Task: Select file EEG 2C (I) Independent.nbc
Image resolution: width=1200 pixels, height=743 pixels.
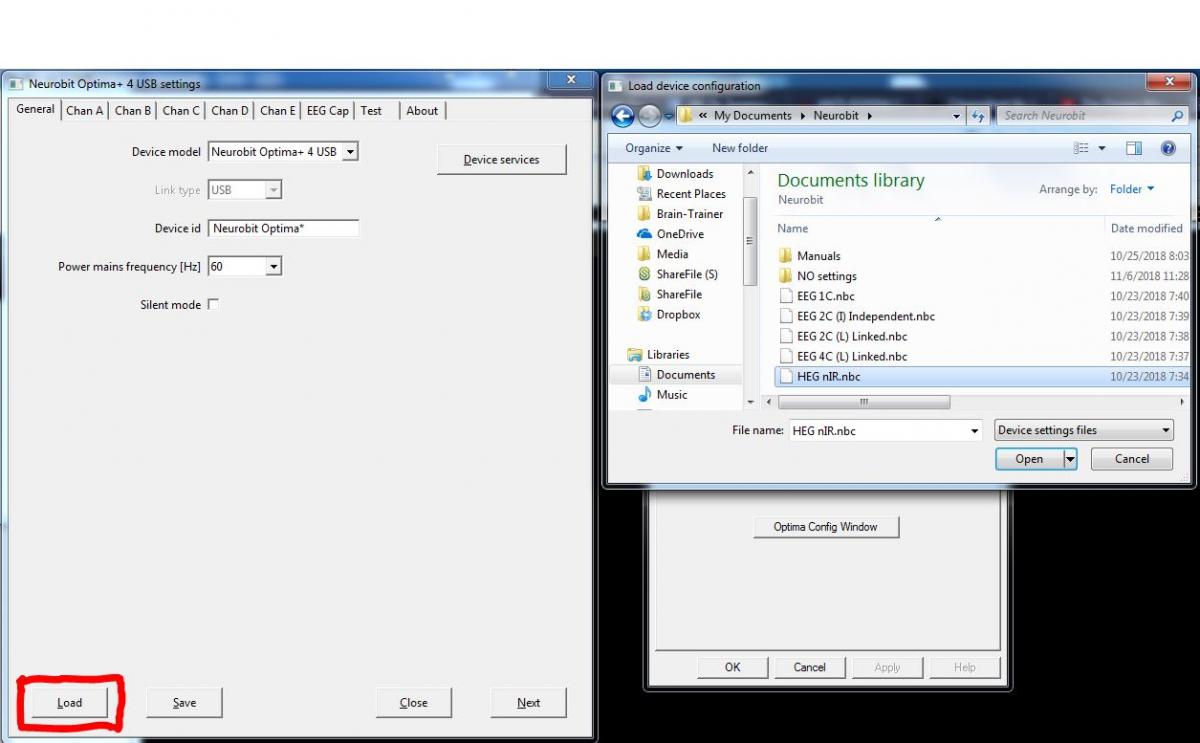Action: (865, 316)
